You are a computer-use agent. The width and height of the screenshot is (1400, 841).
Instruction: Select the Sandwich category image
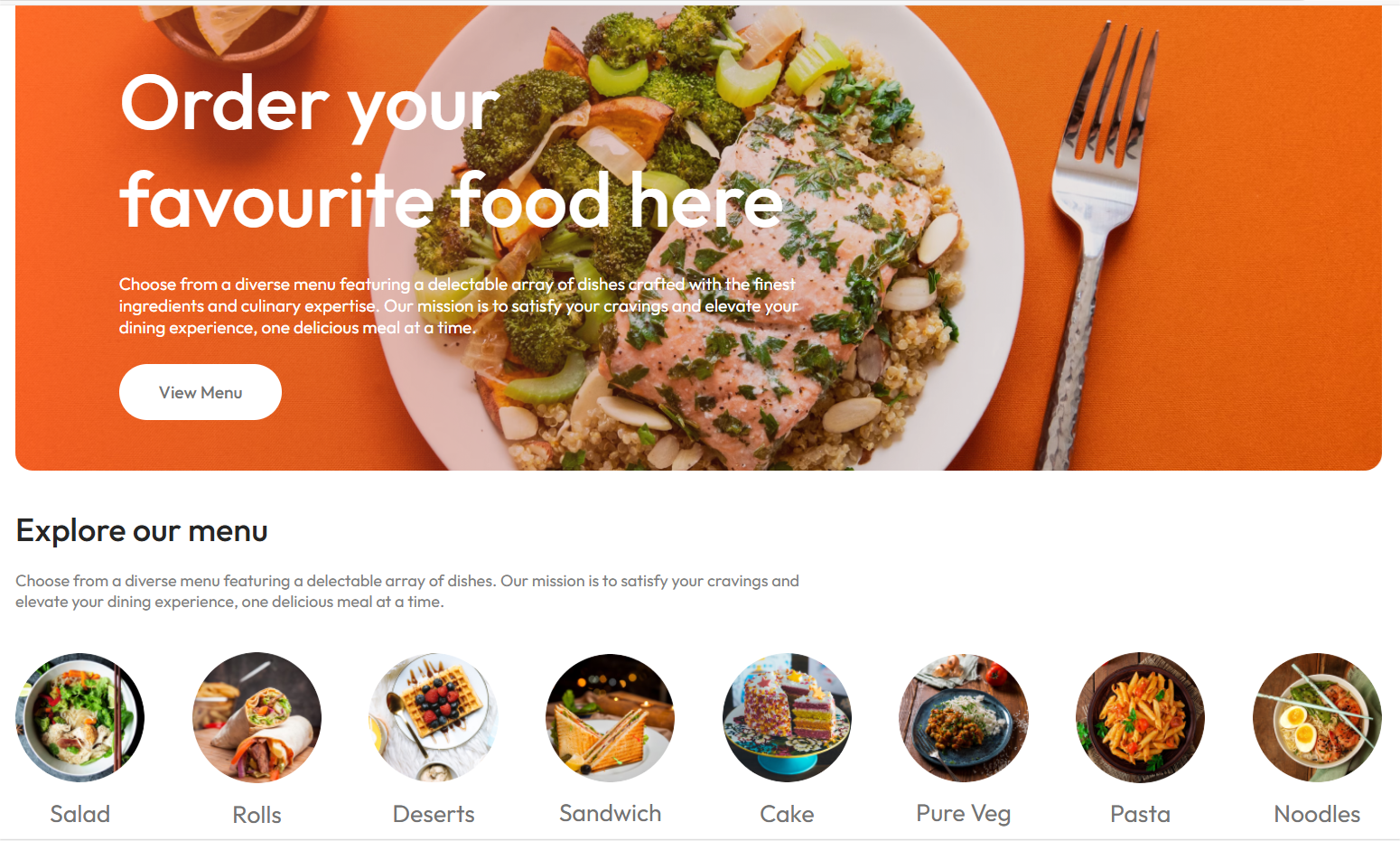pos(611,717)
